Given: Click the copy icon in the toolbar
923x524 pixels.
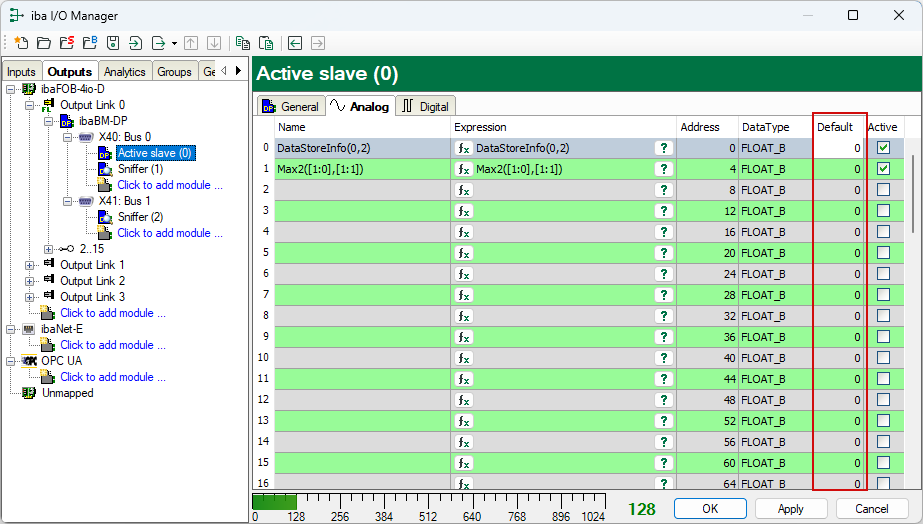Looking at the screenshot, I should 243,43.
